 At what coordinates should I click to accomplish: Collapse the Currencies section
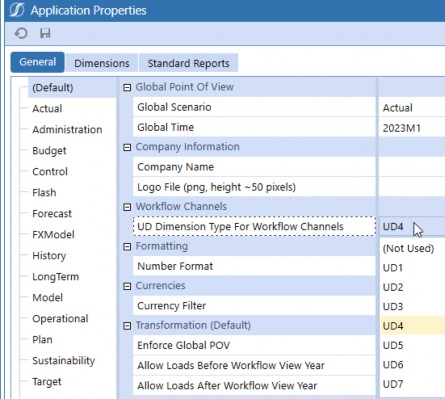click(127, 286)
